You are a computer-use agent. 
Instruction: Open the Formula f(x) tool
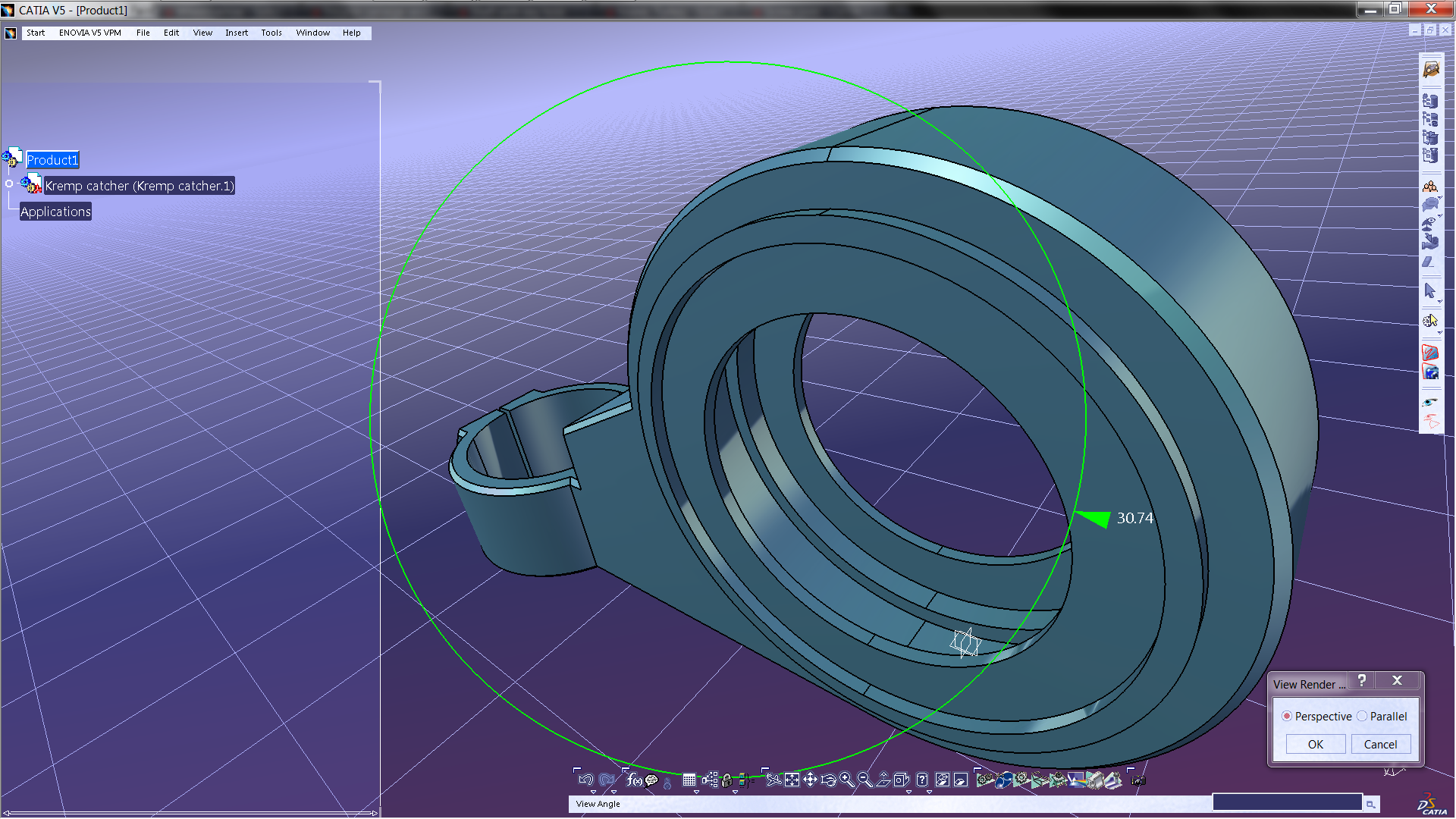(x=634, y=780)
